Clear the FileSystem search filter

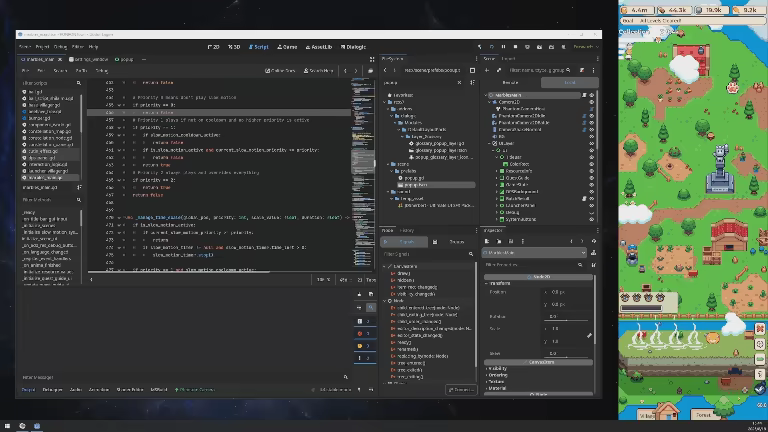pyautogui.click(x=459, y=83)
